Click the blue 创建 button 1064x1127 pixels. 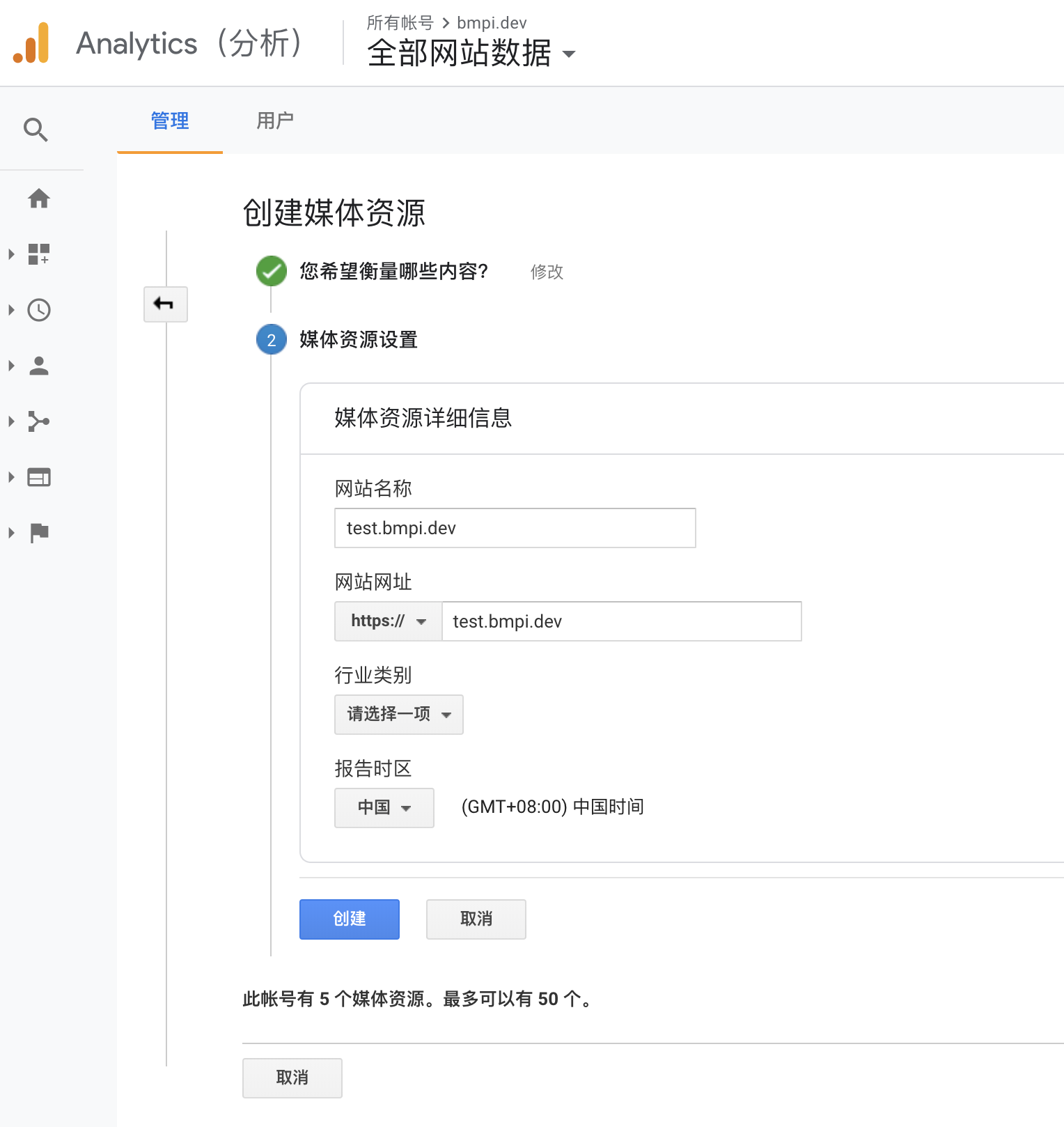click(x=349, y=919)
